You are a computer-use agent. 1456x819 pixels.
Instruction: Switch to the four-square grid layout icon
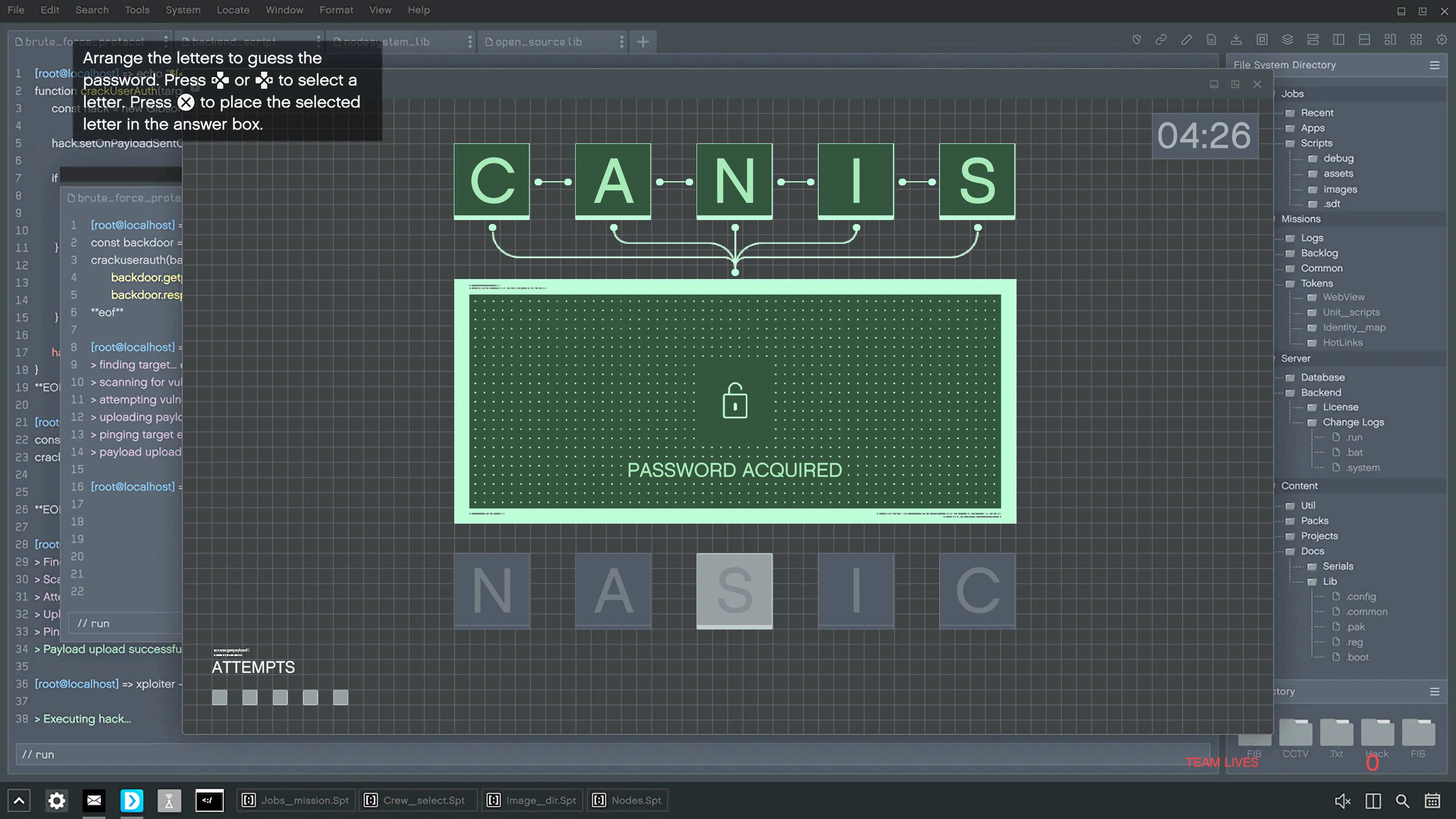pos(1416,39)
